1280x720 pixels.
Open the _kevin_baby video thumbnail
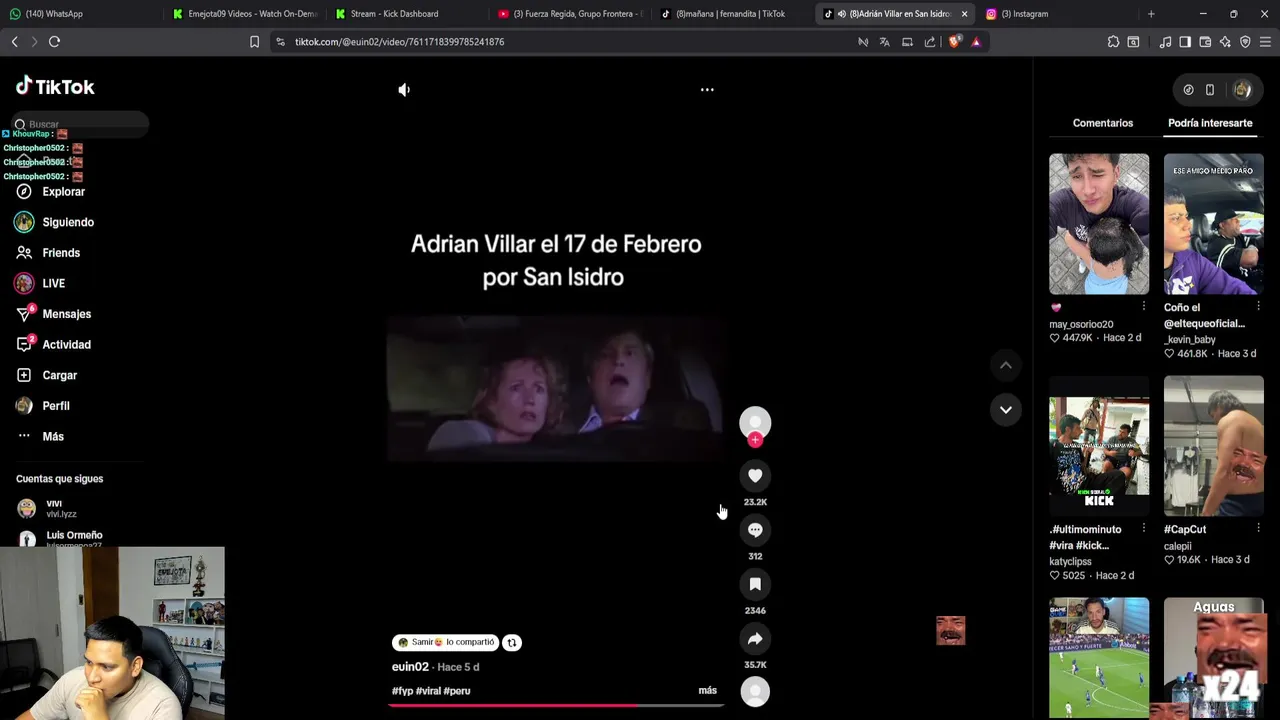1214,224
